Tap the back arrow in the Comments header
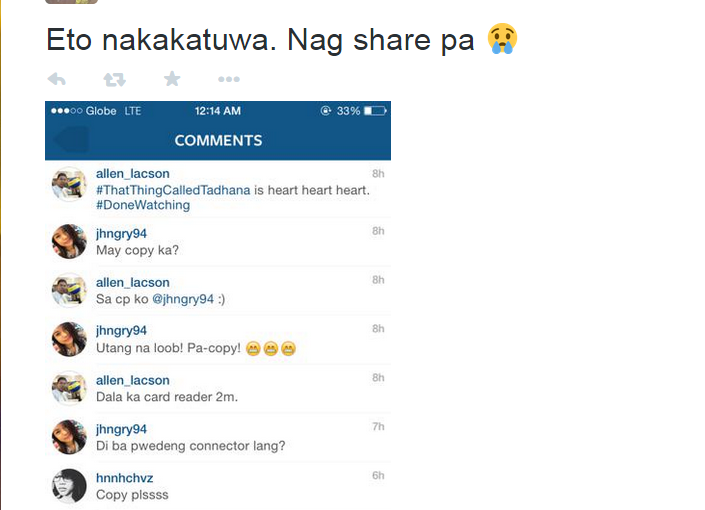The height and width of the screenshot is (510, 705). (x=71, y=140)
